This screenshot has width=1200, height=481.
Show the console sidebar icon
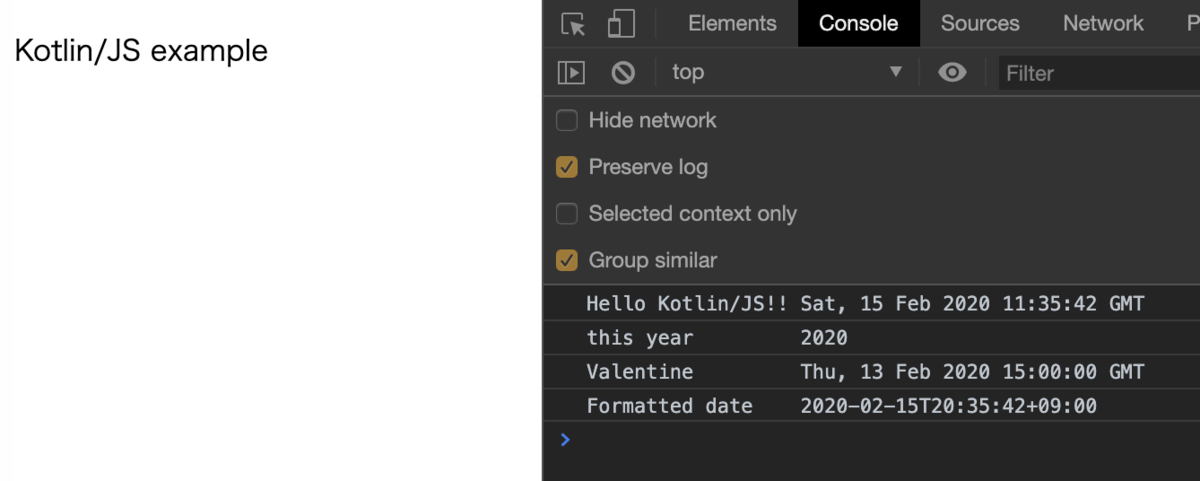point(571,72)
